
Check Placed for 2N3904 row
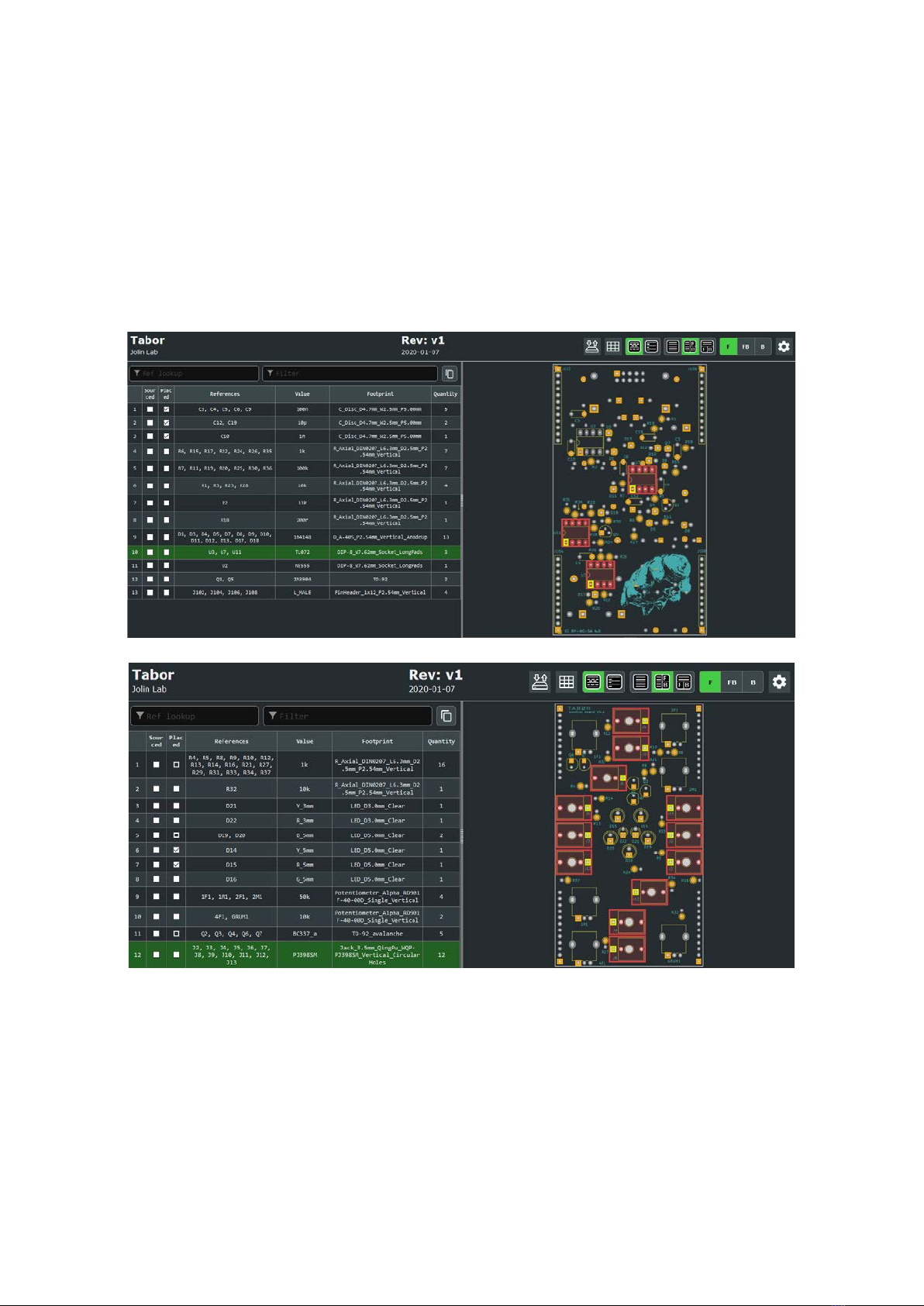click(x=166, y=579)
